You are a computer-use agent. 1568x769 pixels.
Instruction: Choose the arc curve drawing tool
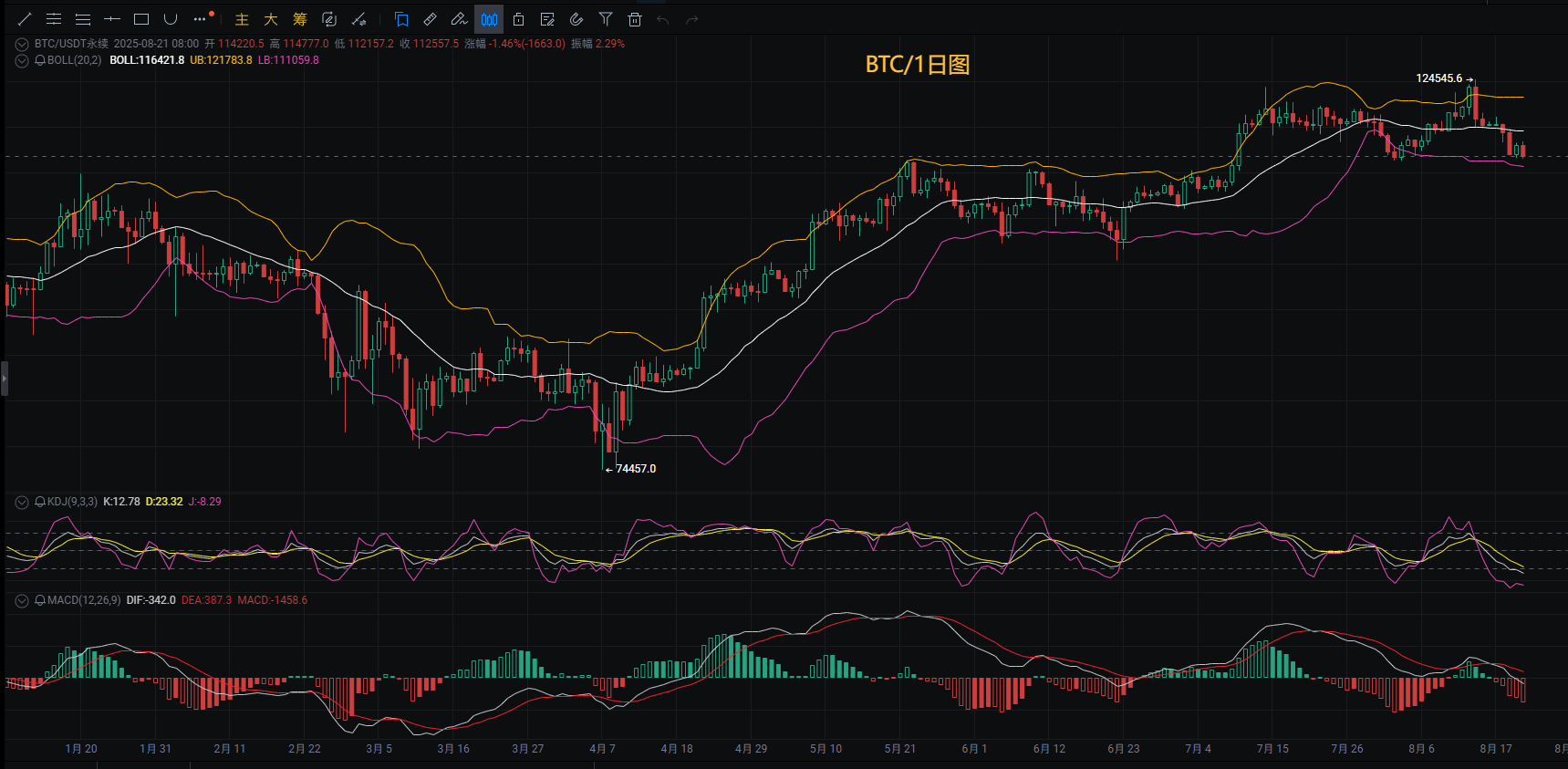coord(171,19)
